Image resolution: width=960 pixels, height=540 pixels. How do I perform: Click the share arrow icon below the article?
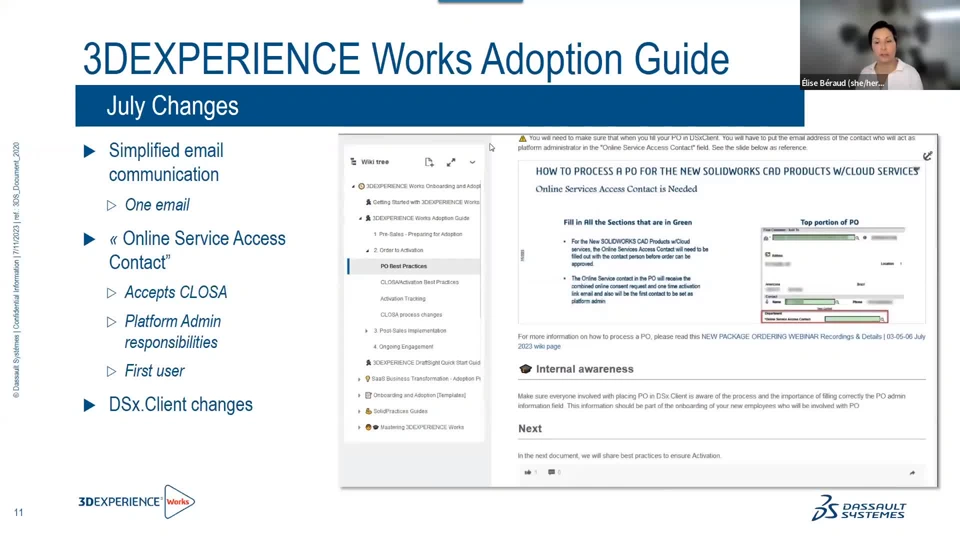click(x=912, y=473)
